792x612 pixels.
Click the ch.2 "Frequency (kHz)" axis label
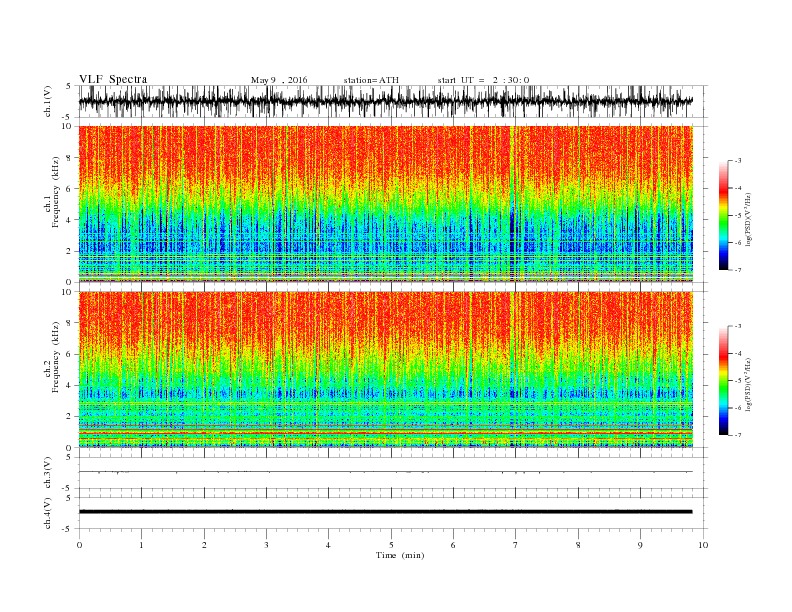tap(56, 358)
